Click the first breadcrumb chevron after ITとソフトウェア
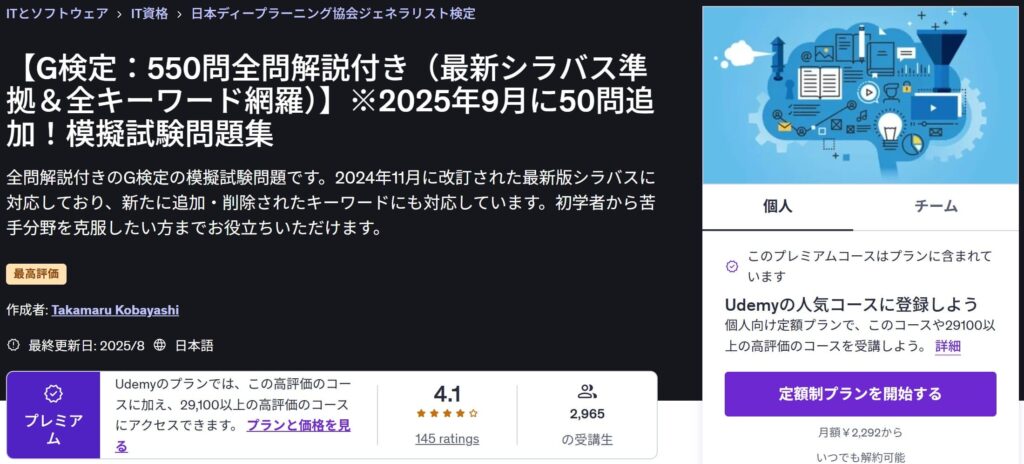 [119, 14]
